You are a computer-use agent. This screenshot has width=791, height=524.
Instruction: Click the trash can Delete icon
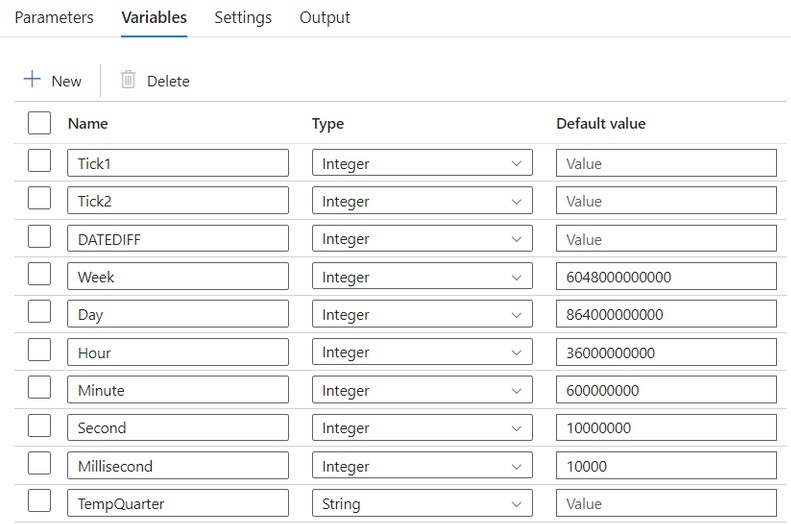(128, 80)
